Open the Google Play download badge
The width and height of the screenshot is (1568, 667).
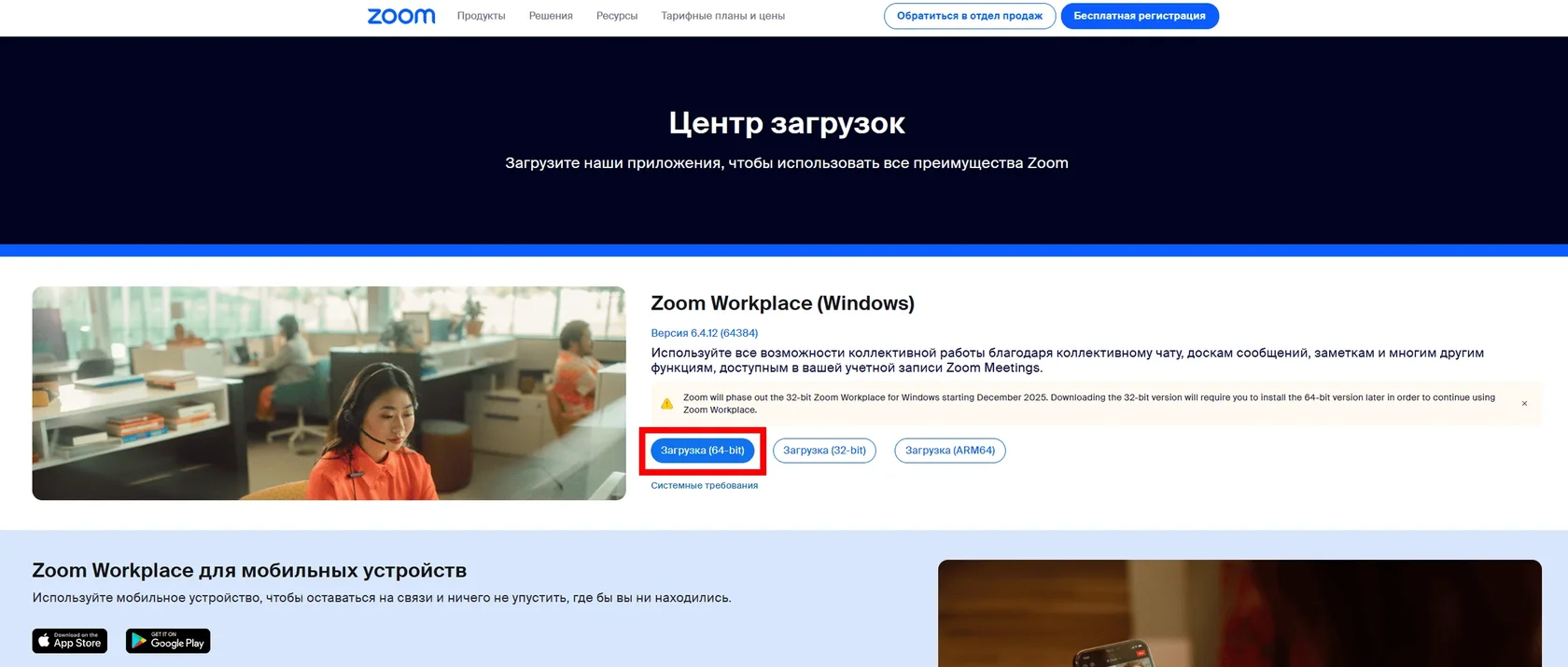[168, 641]
